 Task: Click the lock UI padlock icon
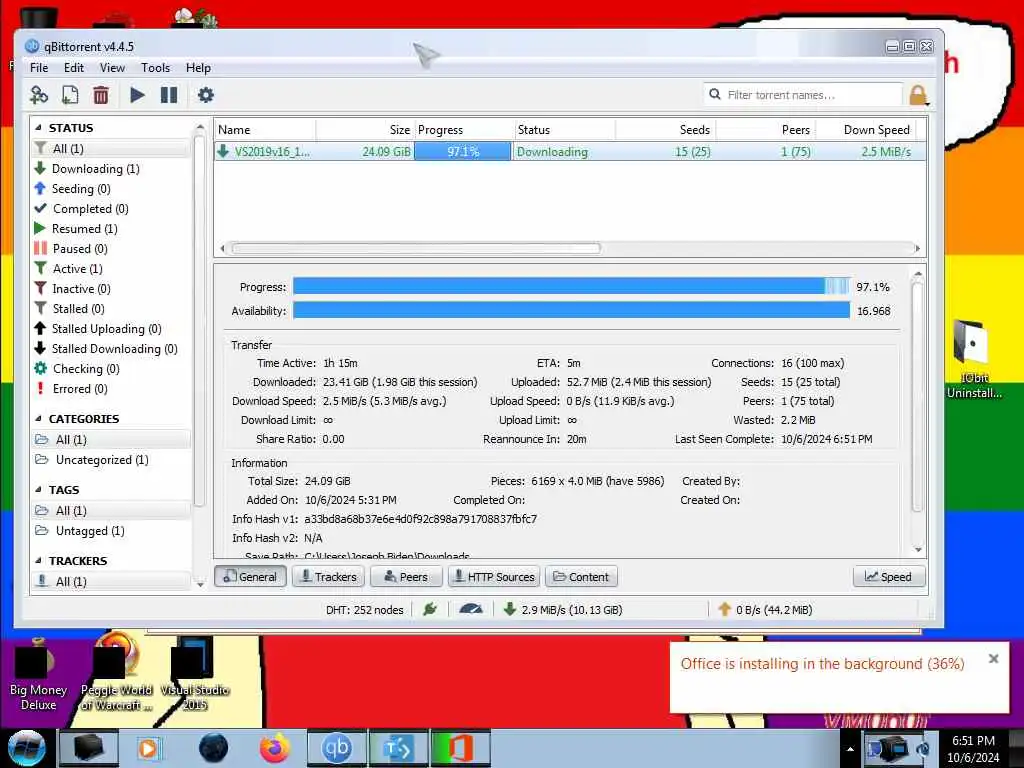point(918,95)
